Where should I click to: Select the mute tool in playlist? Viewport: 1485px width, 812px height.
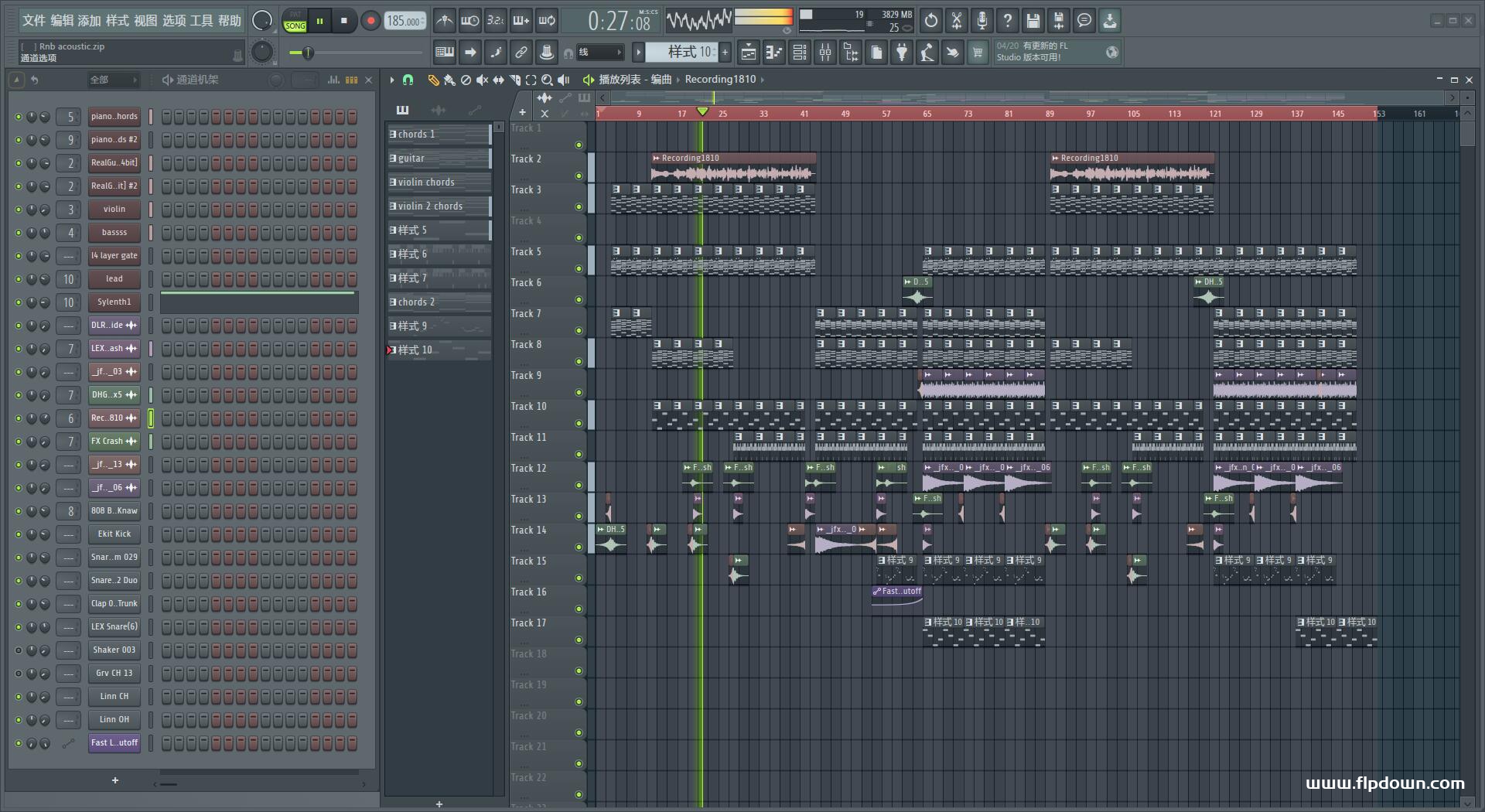(x=482, y=80)
